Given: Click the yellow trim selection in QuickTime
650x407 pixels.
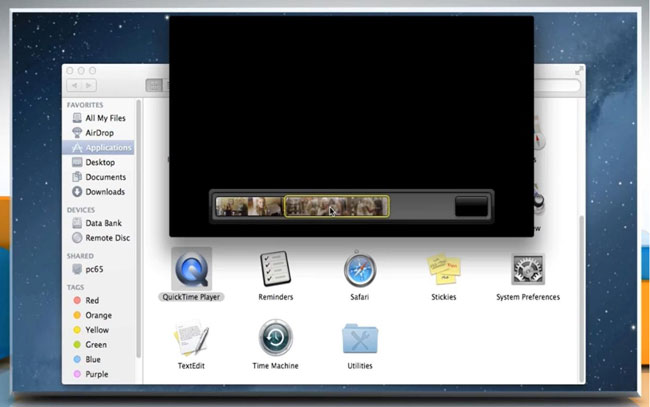Looking at the screenshot, I should [337, 206].
